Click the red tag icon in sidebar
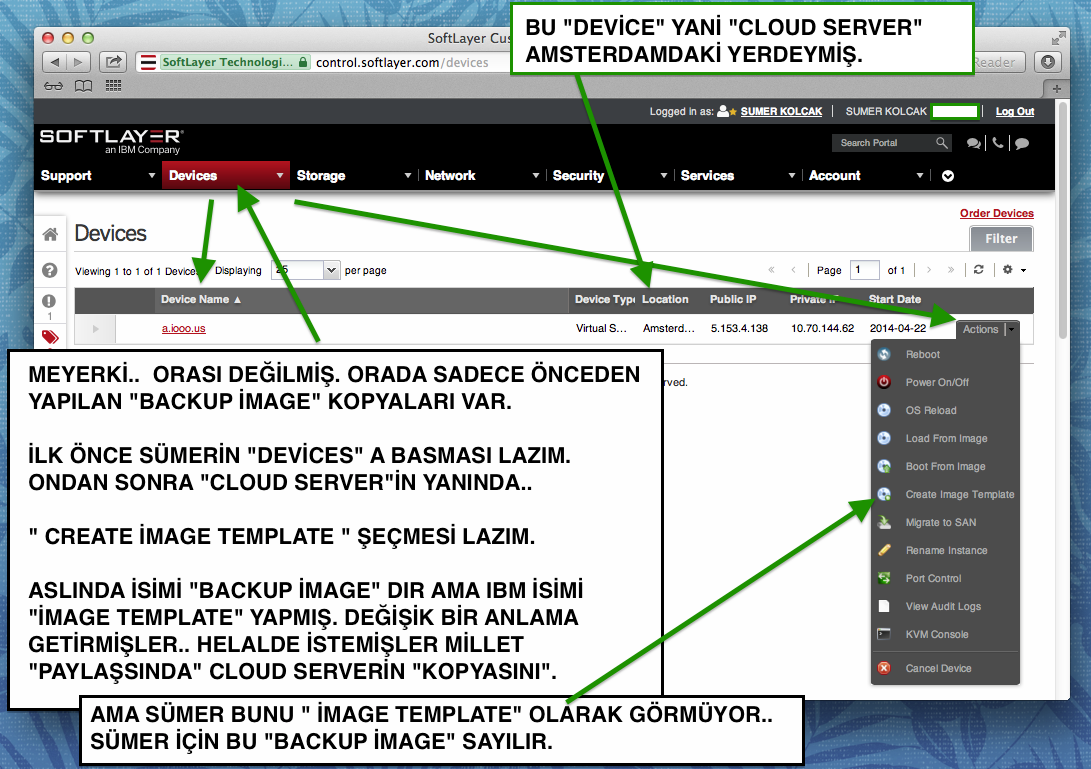 50,338
